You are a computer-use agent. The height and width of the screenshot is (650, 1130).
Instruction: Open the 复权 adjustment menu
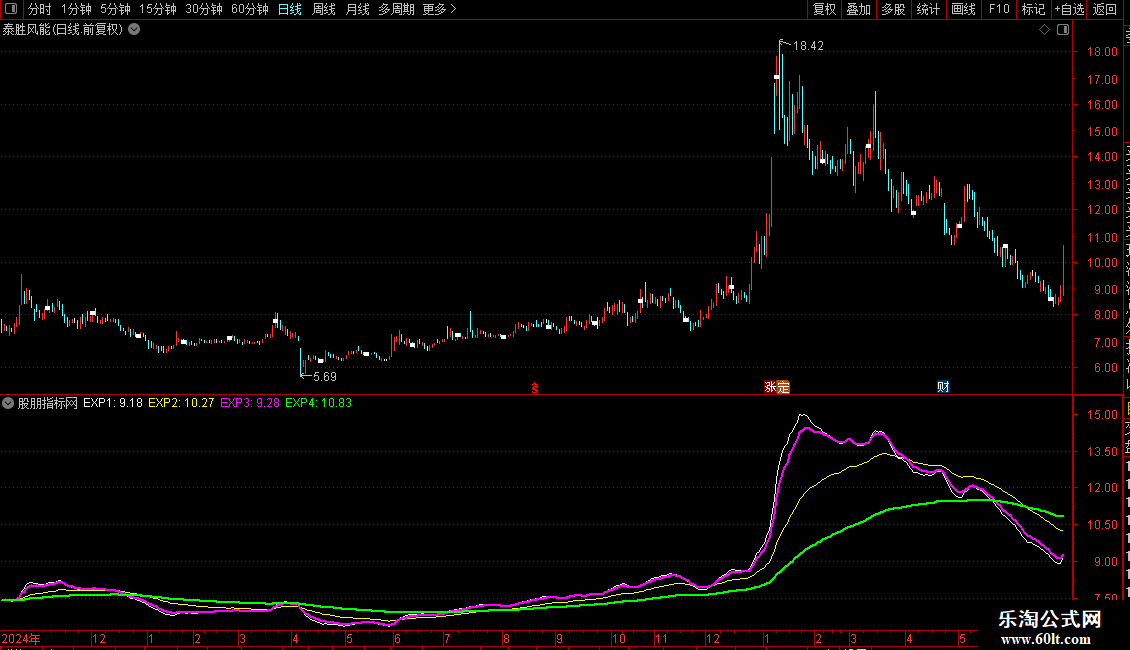tap(824, 9)
